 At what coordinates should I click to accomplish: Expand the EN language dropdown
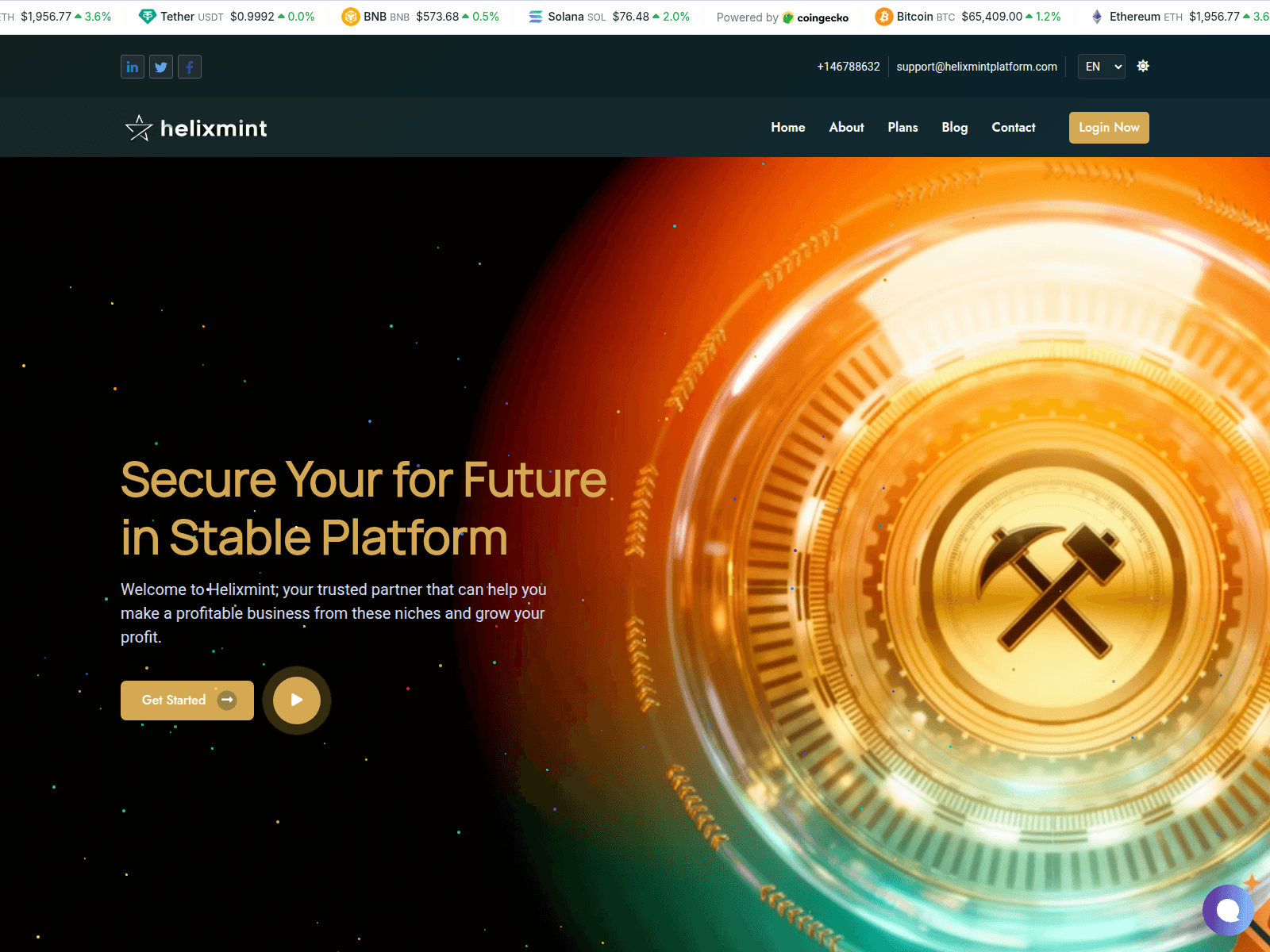(1102, 67)
